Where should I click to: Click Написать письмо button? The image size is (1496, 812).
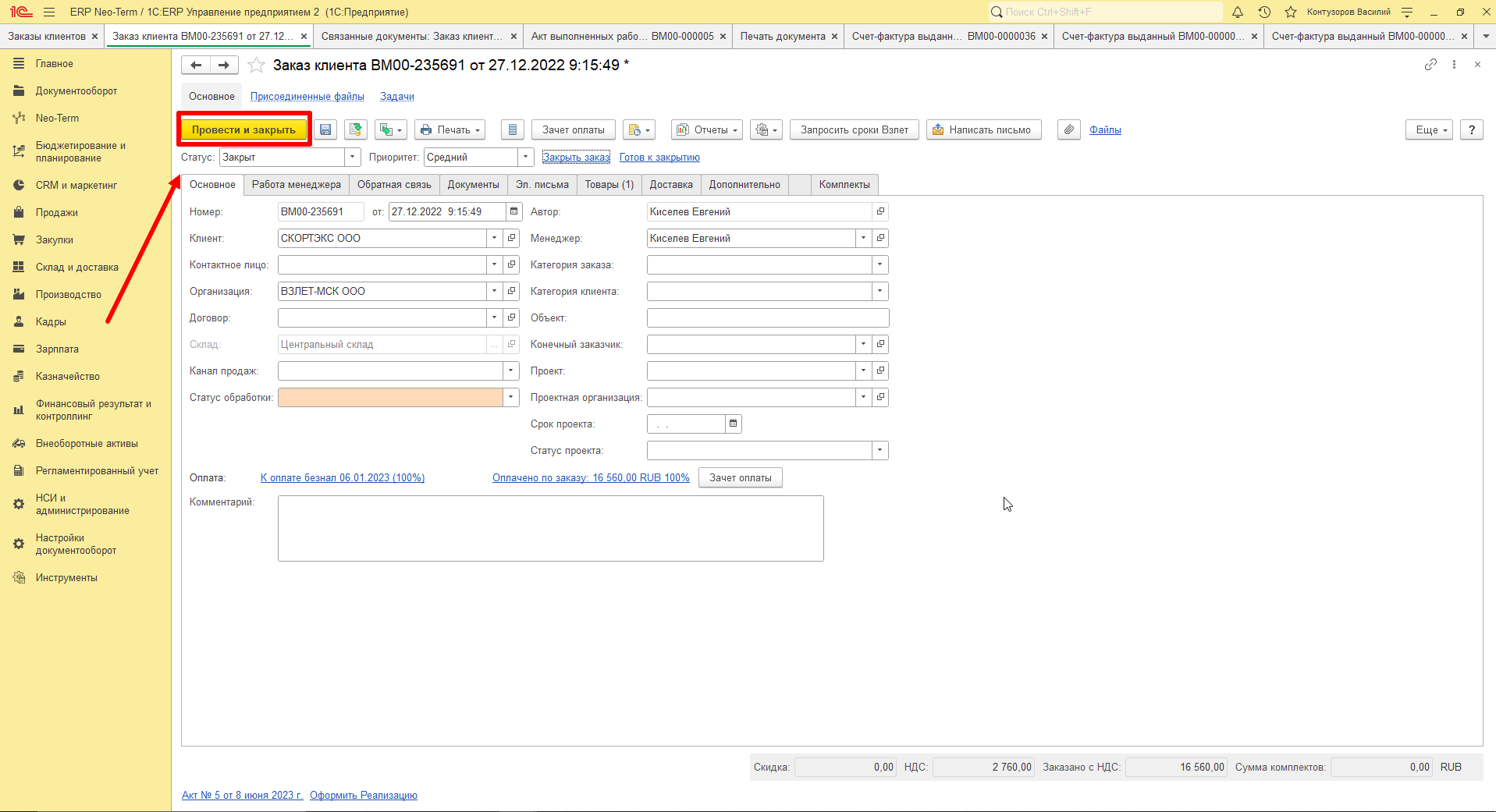tap(984, 130)
